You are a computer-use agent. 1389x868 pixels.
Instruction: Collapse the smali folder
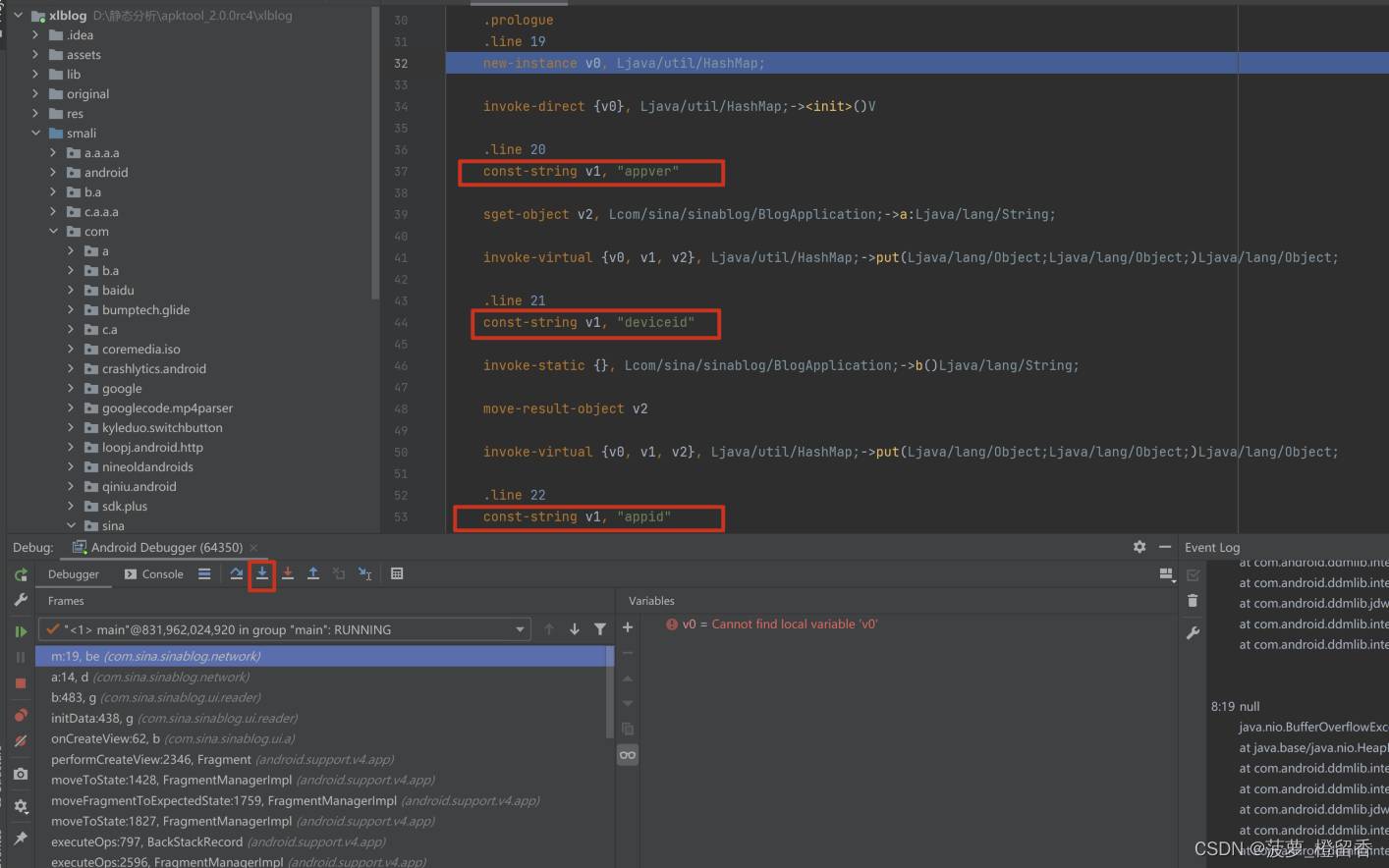[x=35, y=134]
